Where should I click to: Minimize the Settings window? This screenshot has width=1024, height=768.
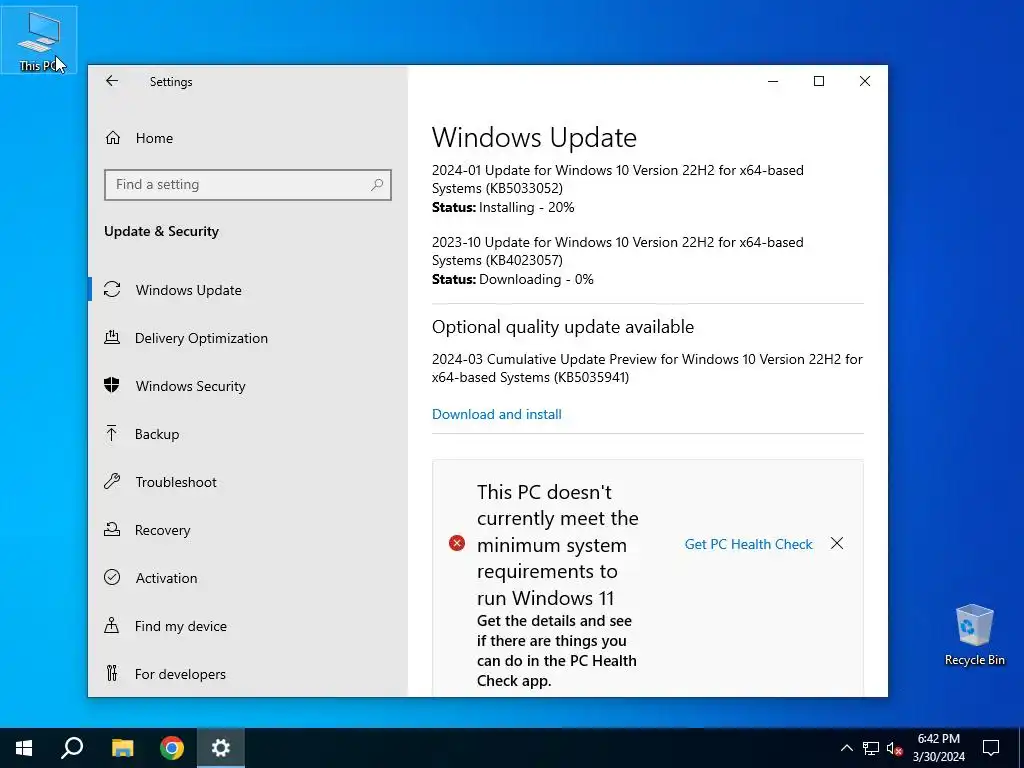[x=773, y=81]
